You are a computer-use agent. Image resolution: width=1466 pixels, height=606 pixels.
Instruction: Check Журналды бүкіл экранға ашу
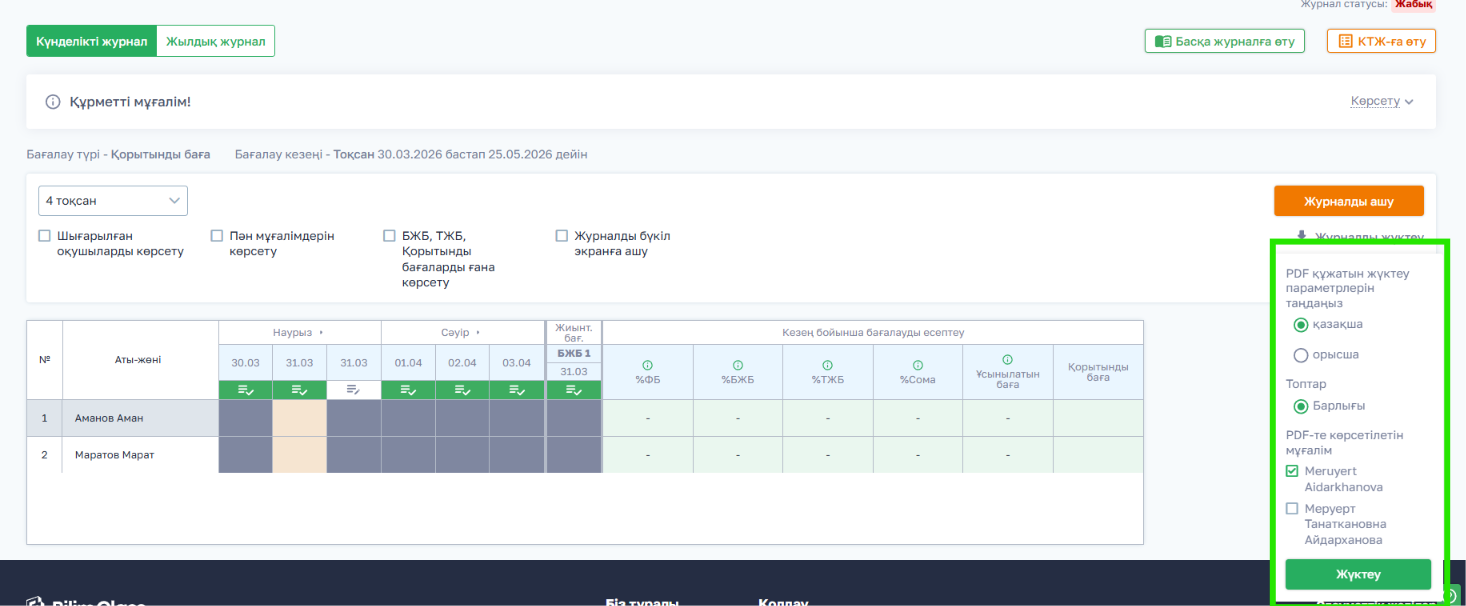(x=561, y=236)
